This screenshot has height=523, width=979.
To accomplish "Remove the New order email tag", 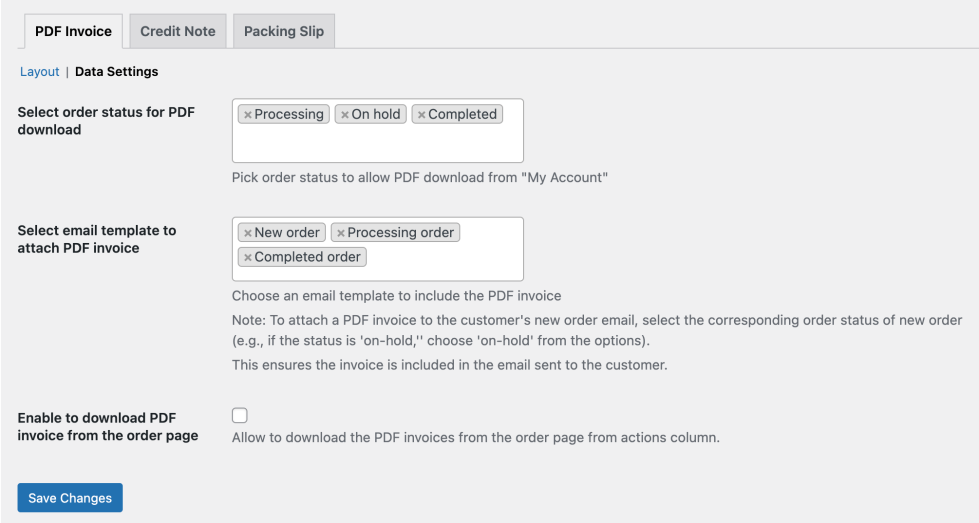I will pos(248,233).
